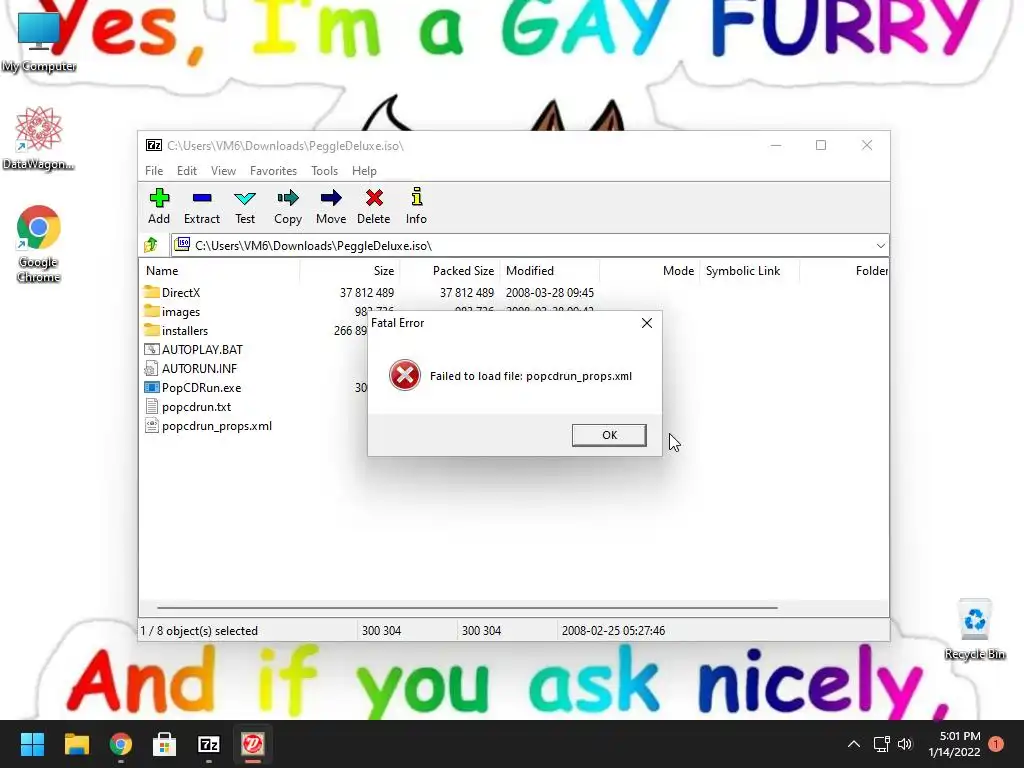This screenshot has height=768, width=1024.
Task: Click the DirectX size value 37 812 489
Action: 366,293
